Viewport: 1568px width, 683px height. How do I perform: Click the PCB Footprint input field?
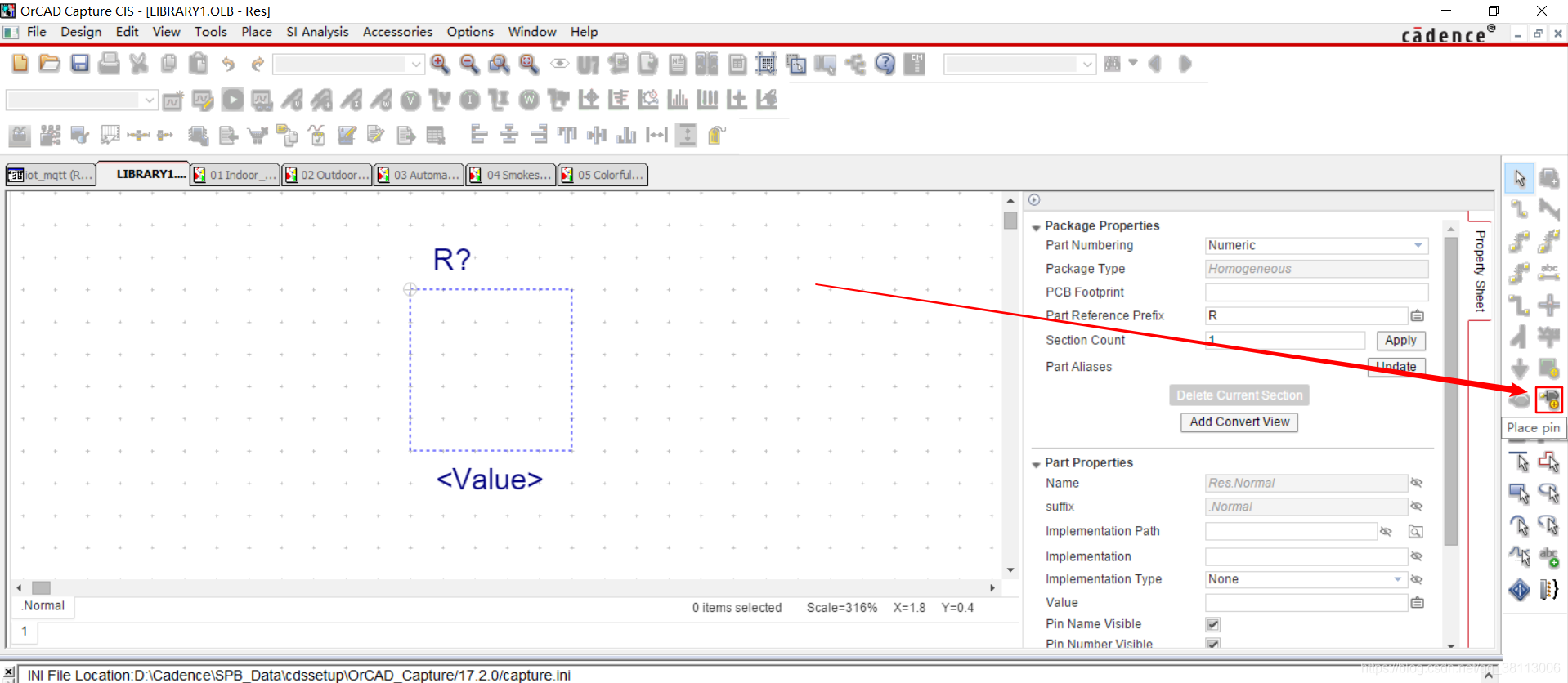(1316, 292)
